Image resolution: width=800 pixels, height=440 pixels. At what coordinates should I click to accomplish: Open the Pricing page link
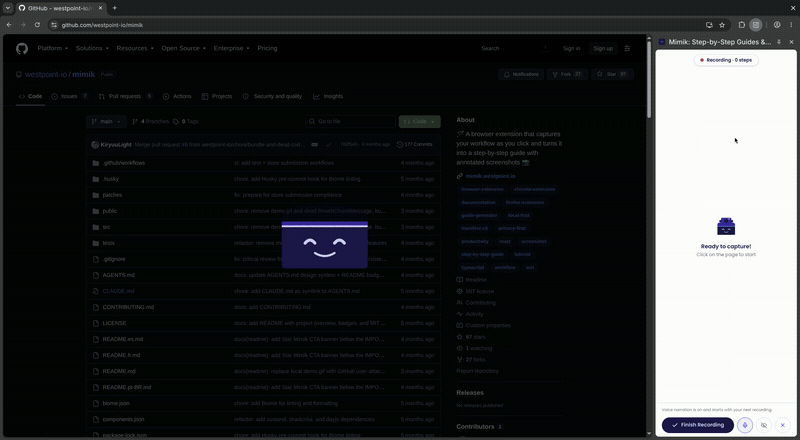pyautogui.click(x=267, y=48)
